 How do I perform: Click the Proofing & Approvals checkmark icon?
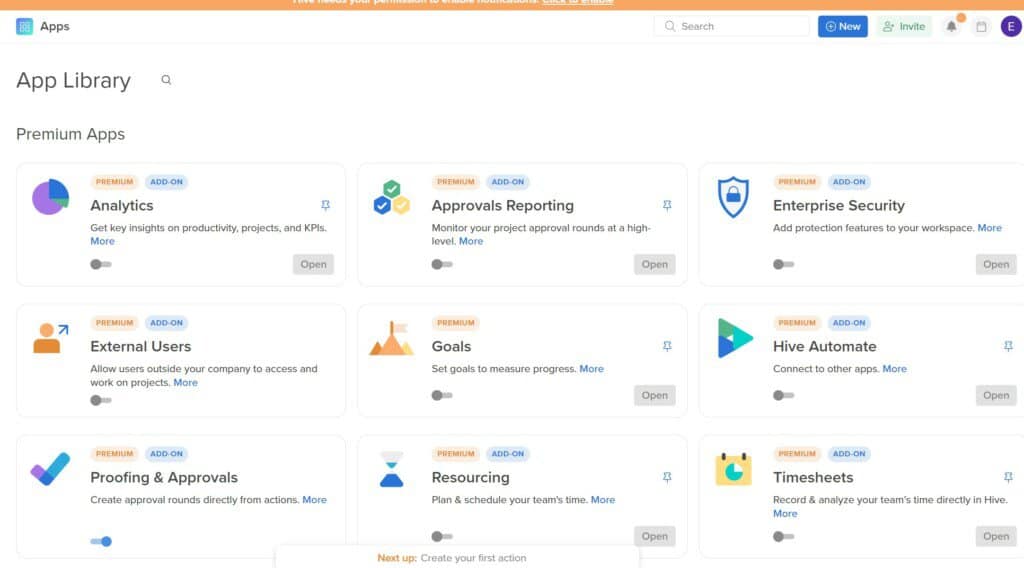[50, 469]
